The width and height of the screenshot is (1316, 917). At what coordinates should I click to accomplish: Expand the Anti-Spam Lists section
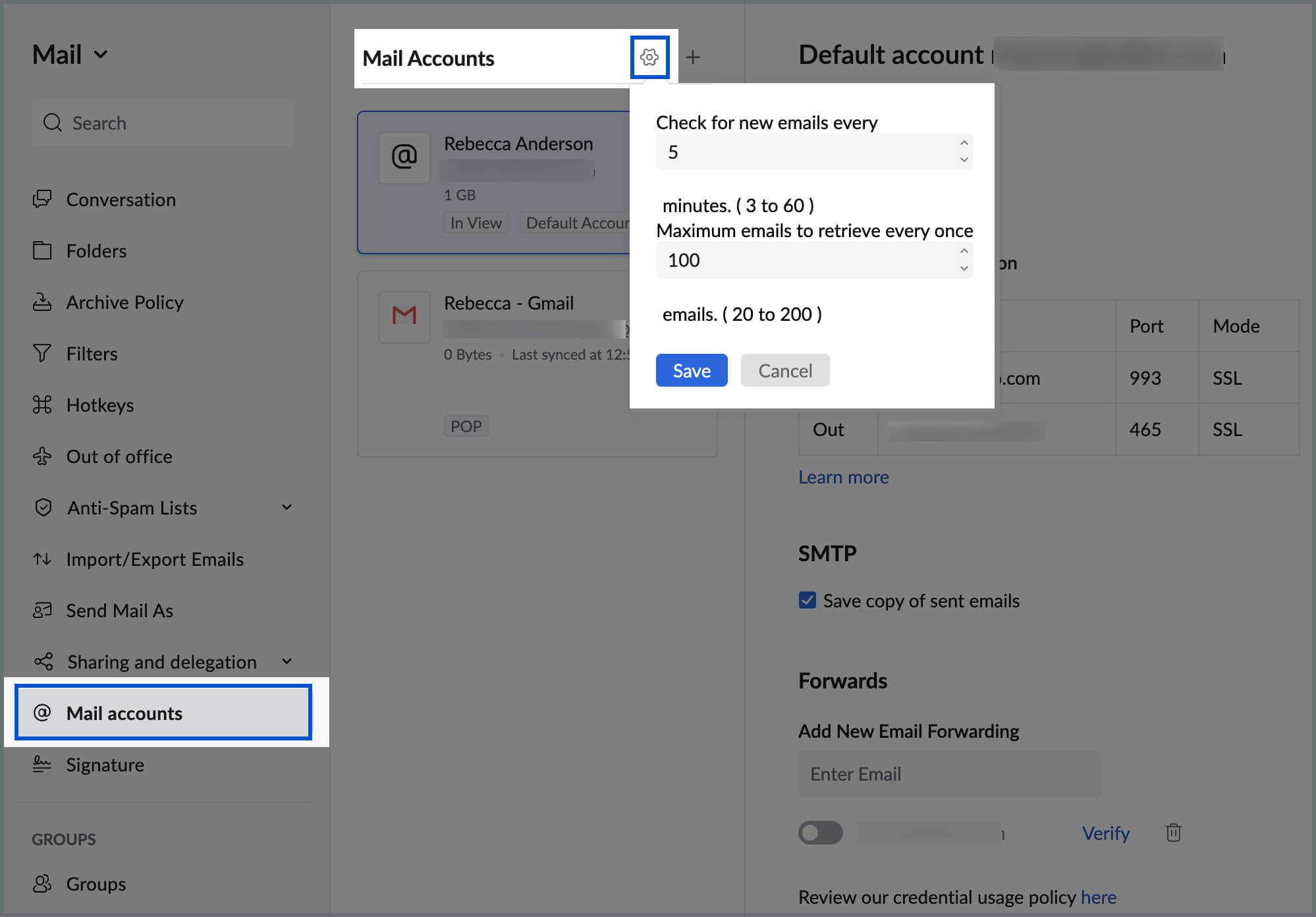(x=287, y=507)
